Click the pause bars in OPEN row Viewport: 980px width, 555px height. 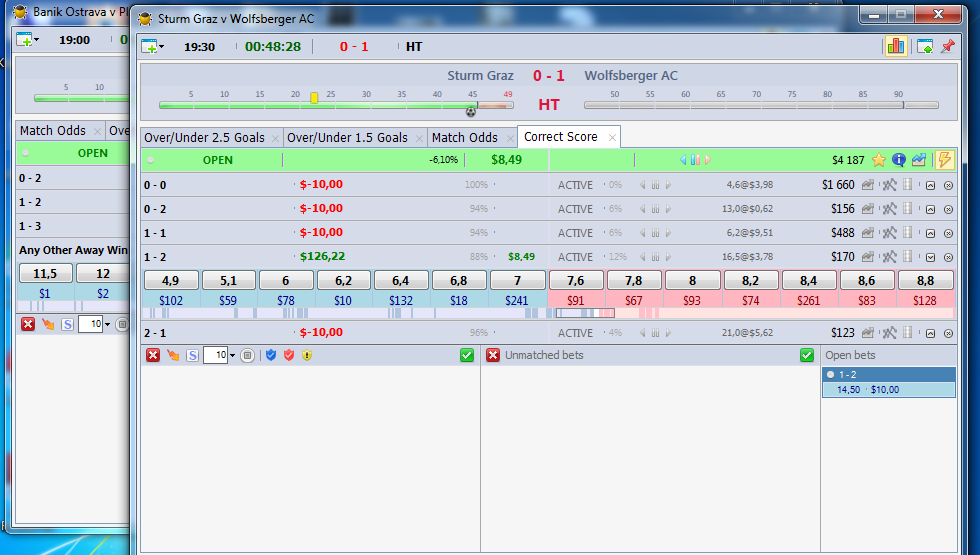point(695,160)
